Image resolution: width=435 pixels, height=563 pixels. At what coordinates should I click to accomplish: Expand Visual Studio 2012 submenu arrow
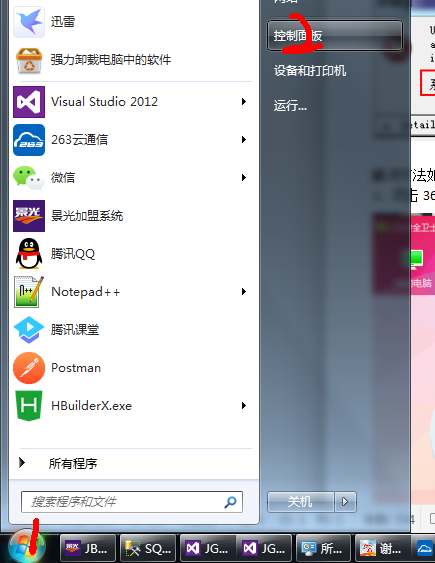point(244,102)
